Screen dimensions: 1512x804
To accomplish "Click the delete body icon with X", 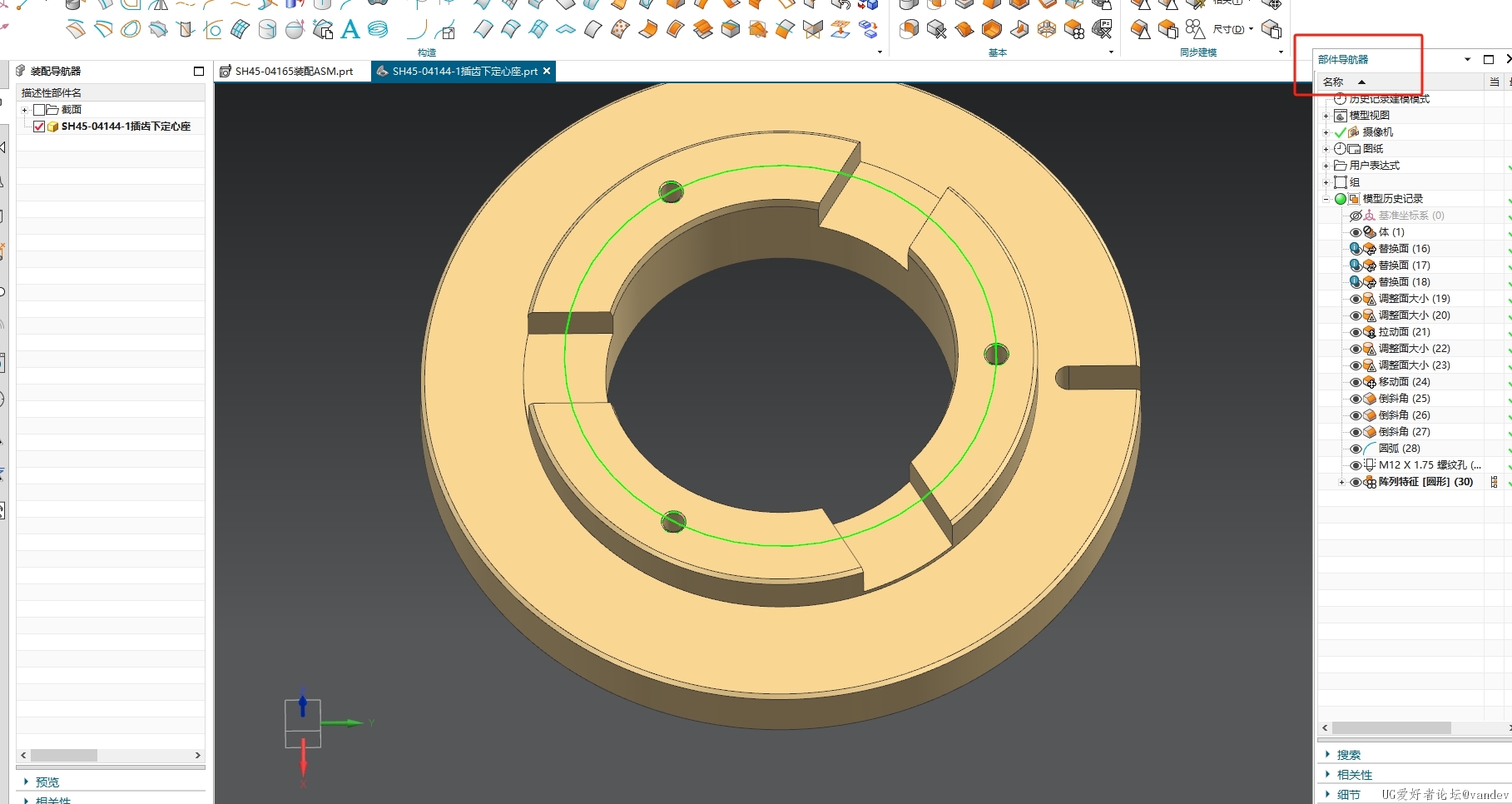I will [937, 30].
